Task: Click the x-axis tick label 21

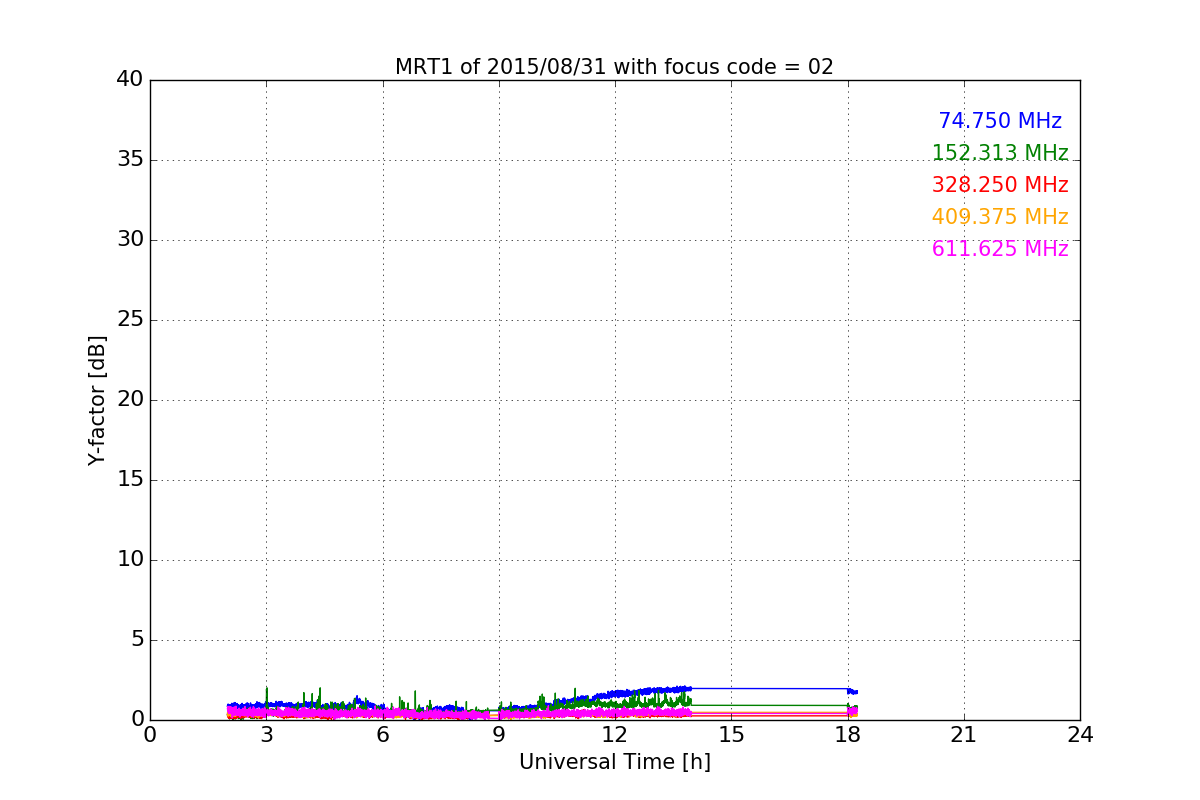Action: (964, 735)
